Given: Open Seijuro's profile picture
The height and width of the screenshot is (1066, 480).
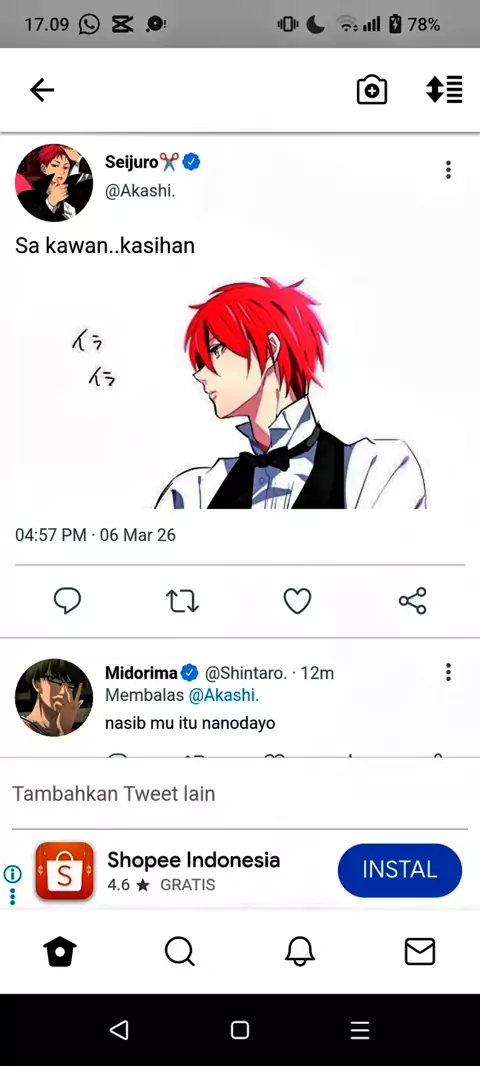Looking at the screenshot, I should click(x=54, y=182).
